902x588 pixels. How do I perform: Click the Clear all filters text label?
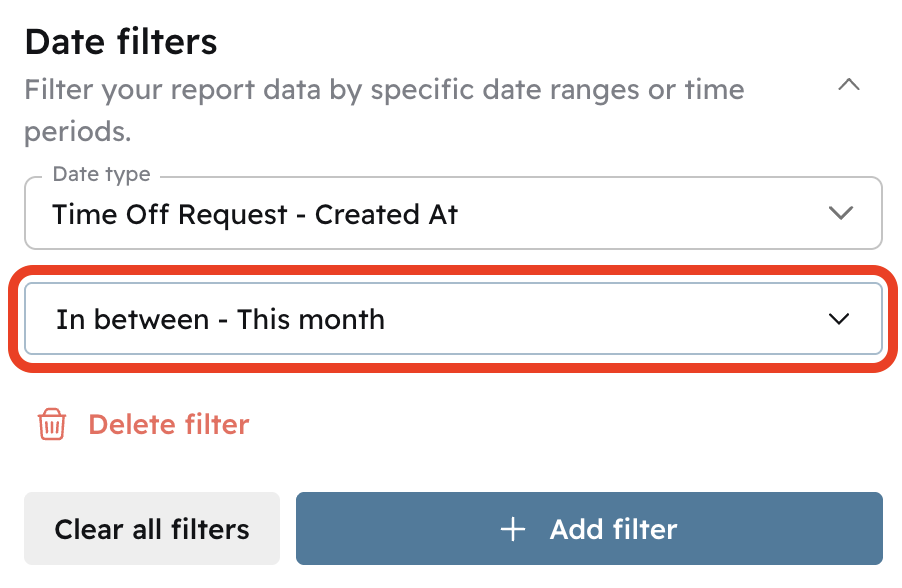click(152, 529)
